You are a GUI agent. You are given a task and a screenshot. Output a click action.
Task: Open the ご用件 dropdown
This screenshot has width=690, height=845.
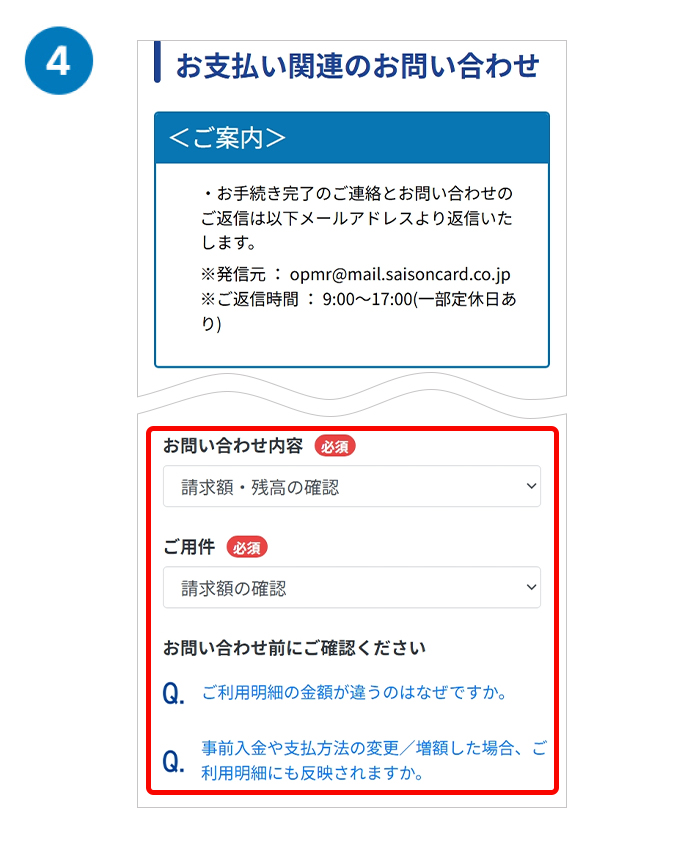[351, 587]
